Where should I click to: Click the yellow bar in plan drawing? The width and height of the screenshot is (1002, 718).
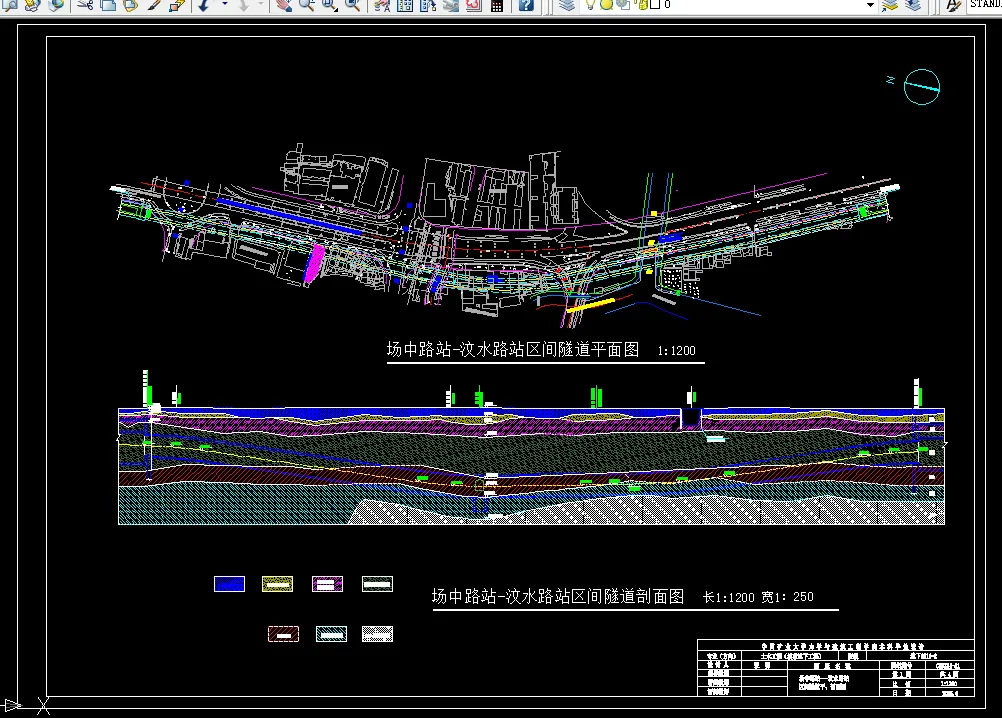591,305
